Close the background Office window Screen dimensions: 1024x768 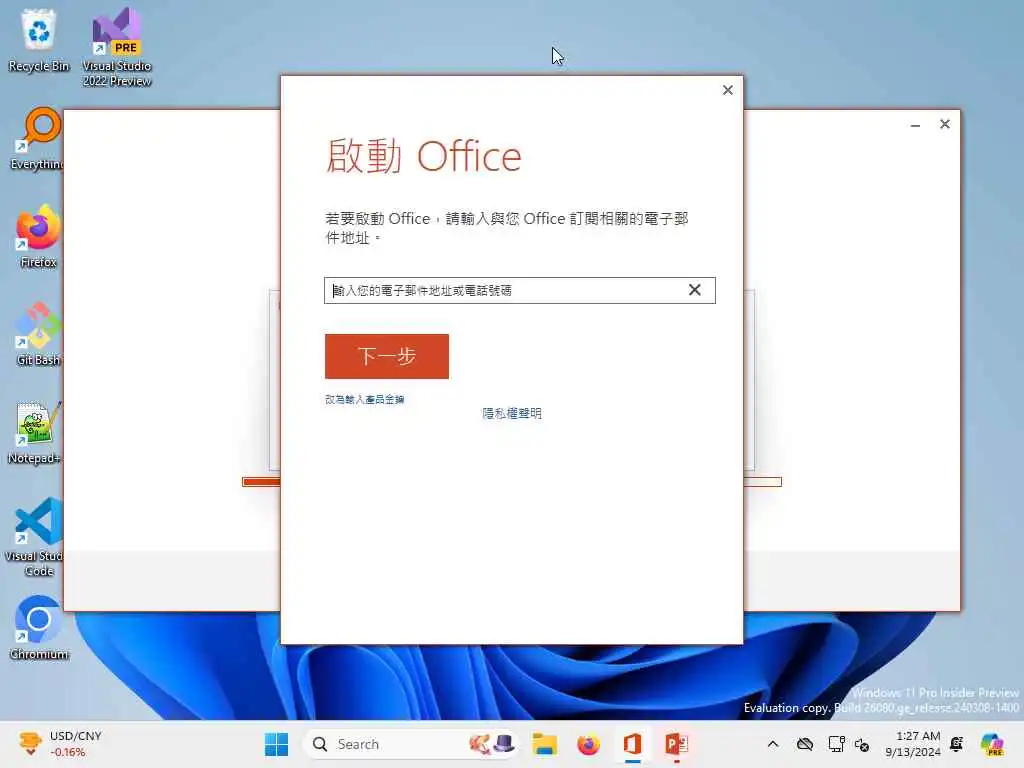point(944,124)
